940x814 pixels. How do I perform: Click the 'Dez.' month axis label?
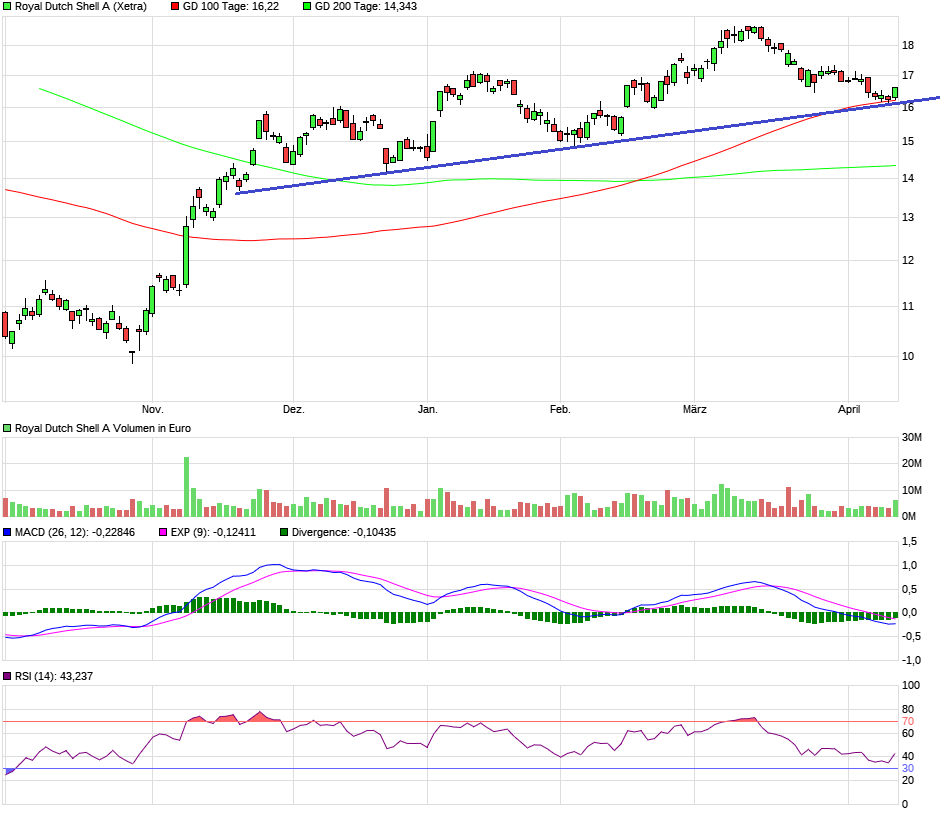[294, 409]
